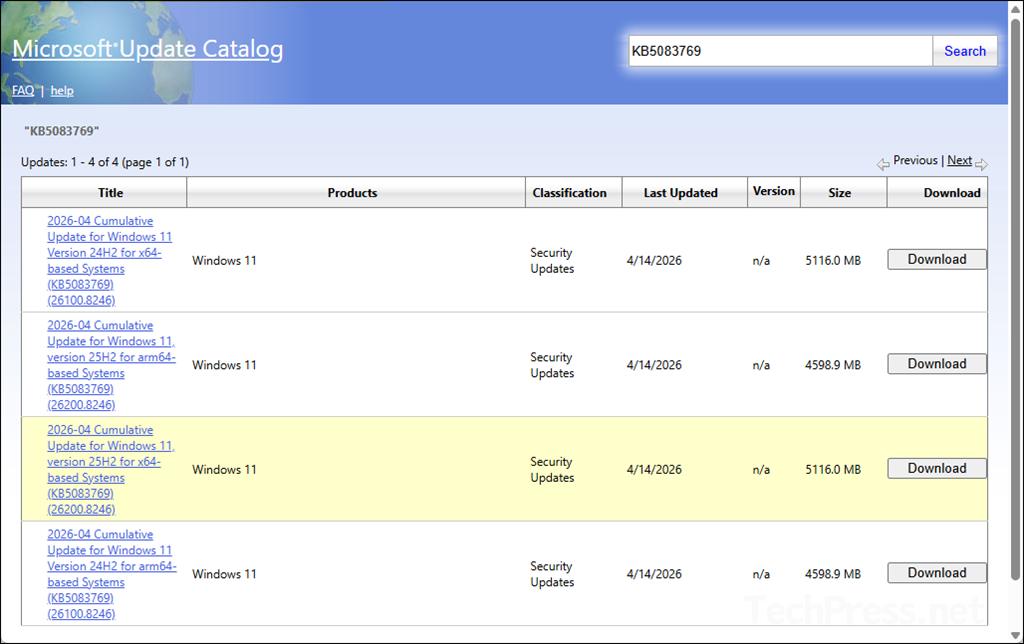1024x644 pixels.
Task: Open the help link
Action: 61,90
